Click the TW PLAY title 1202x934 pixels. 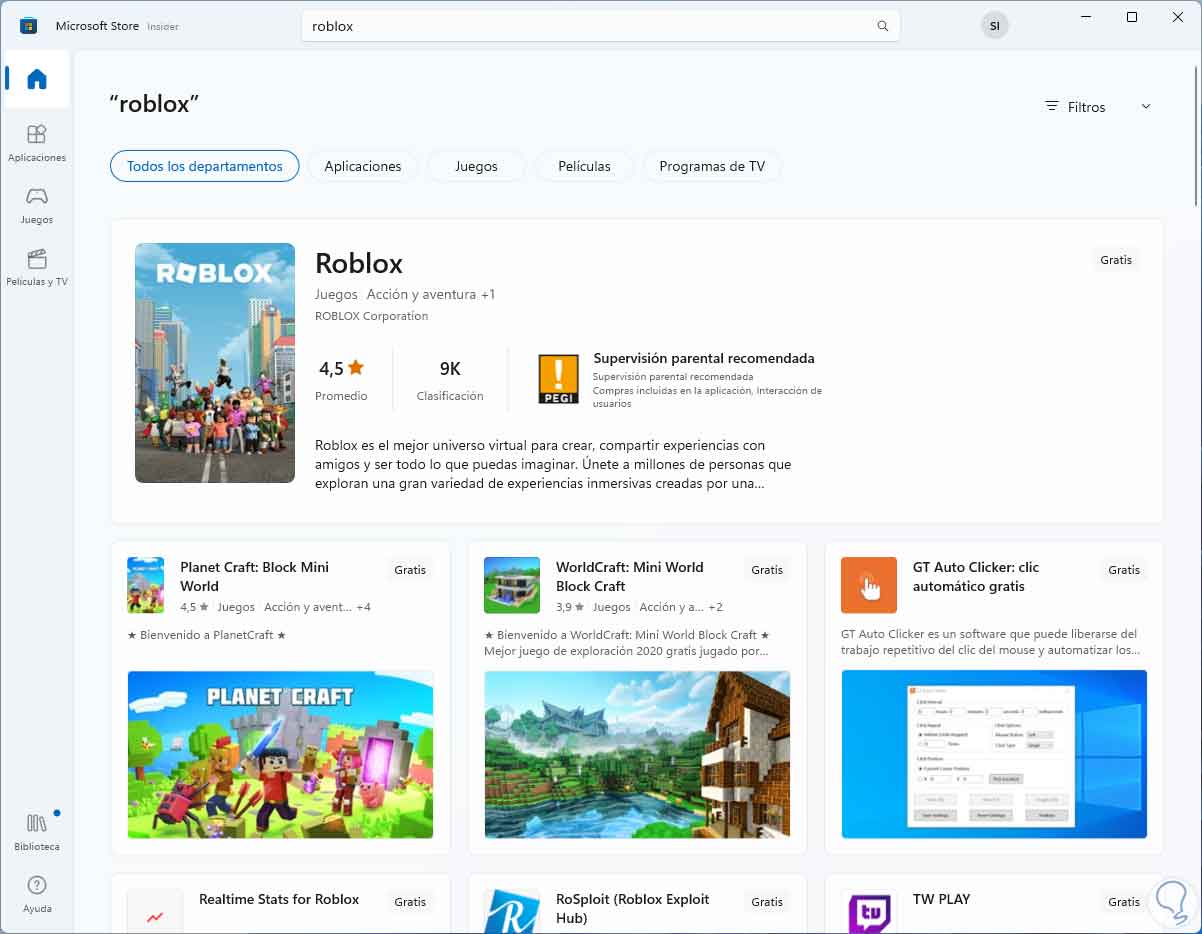coord(942,899)
